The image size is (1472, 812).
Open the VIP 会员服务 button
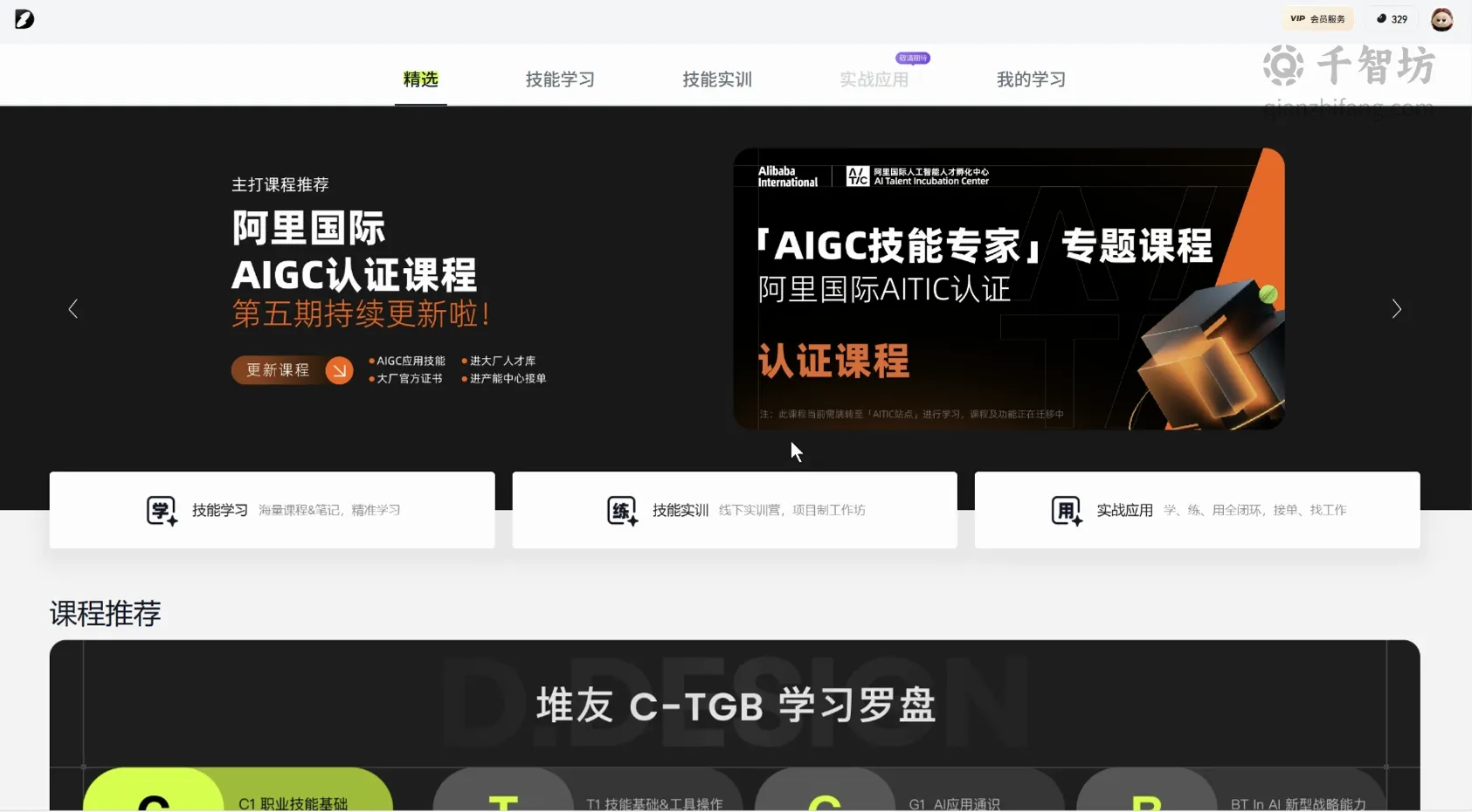[x=1317, y=19]
